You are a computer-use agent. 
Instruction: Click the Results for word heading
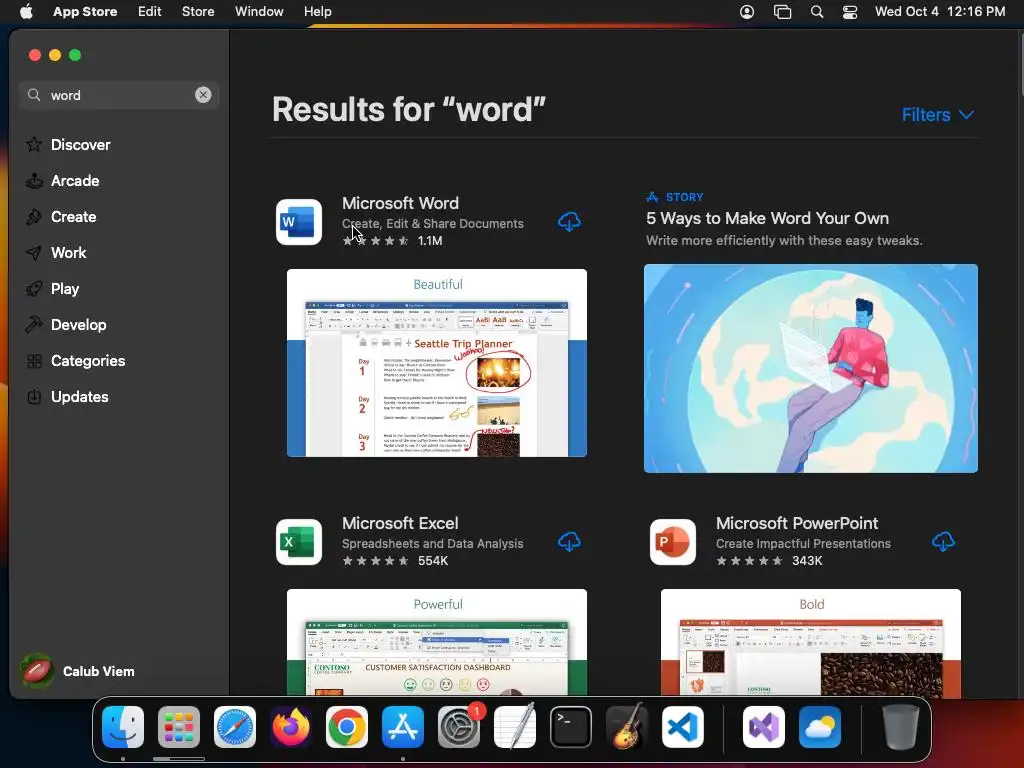(x=409, y=109)
